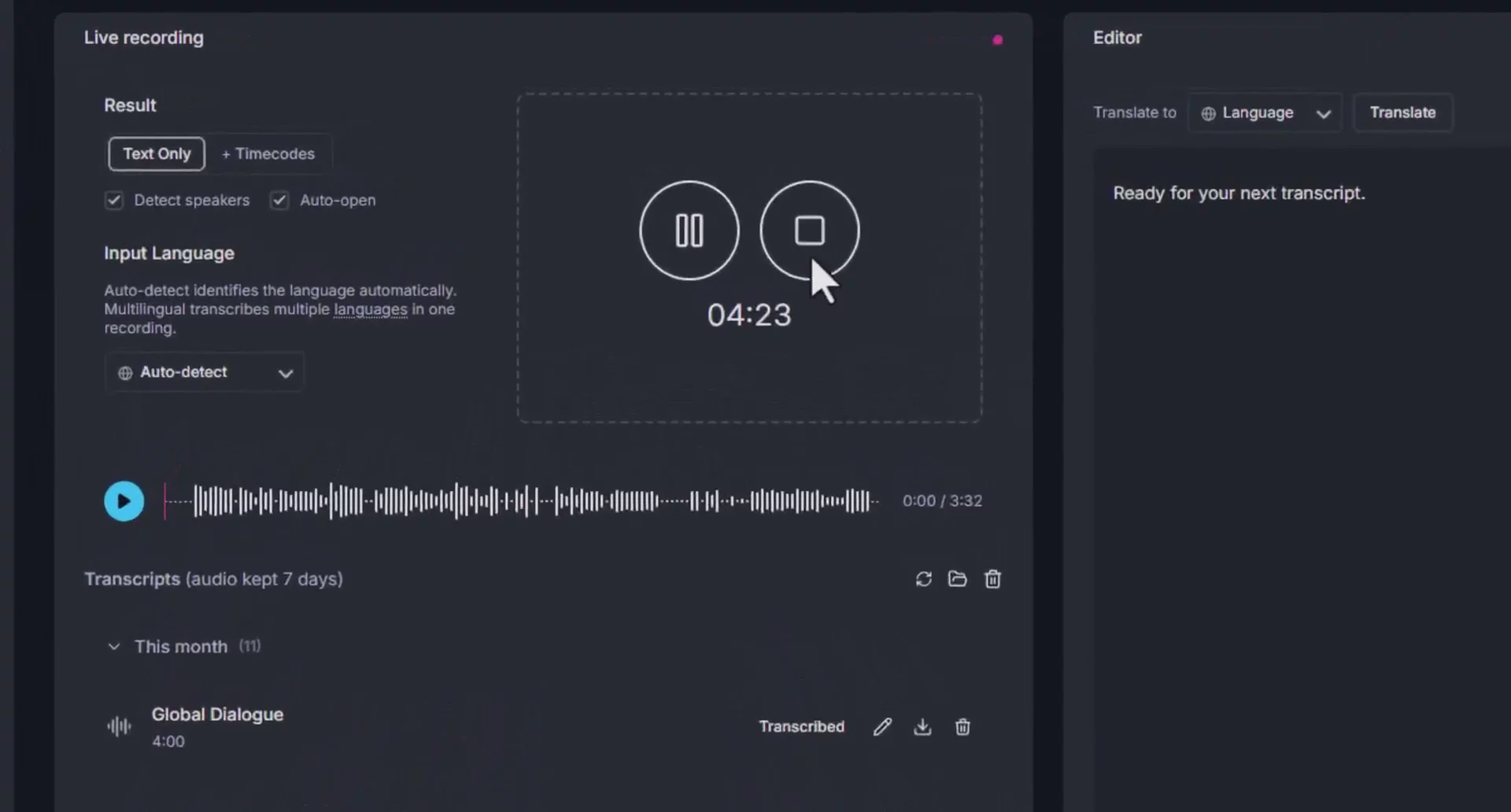
Task: Click the Transcribed status label
Action: (x=801, y=727)
